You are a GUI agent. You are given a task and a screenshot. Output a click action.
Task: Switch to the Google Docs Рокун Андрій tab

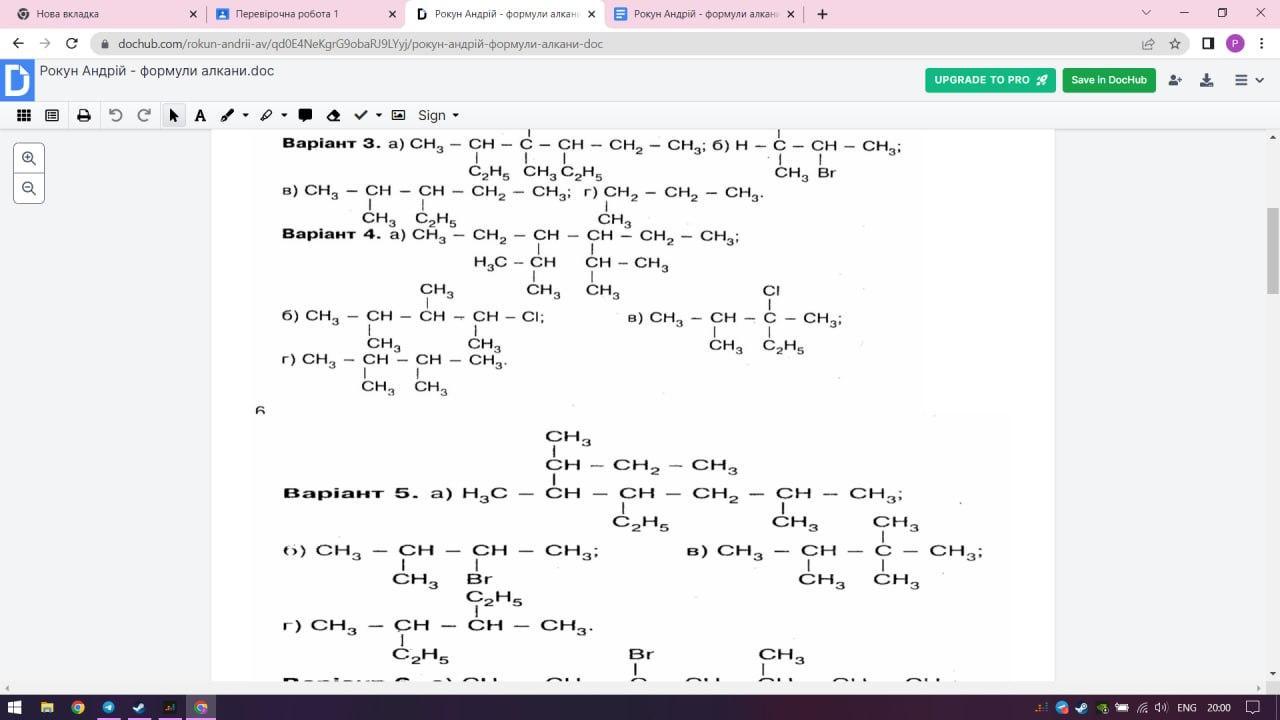[x=704, y=14]
